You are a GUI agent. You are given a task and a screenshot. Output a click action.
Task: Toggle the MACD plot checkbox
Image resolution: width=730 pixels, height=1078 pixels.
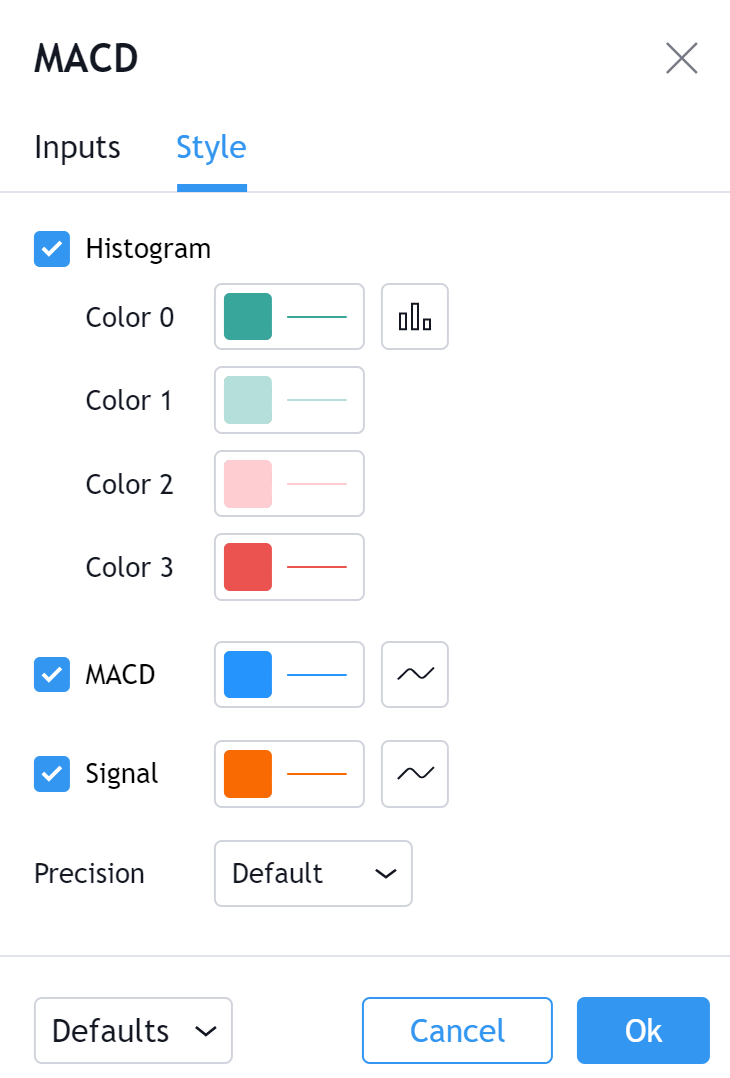point(52,675)
